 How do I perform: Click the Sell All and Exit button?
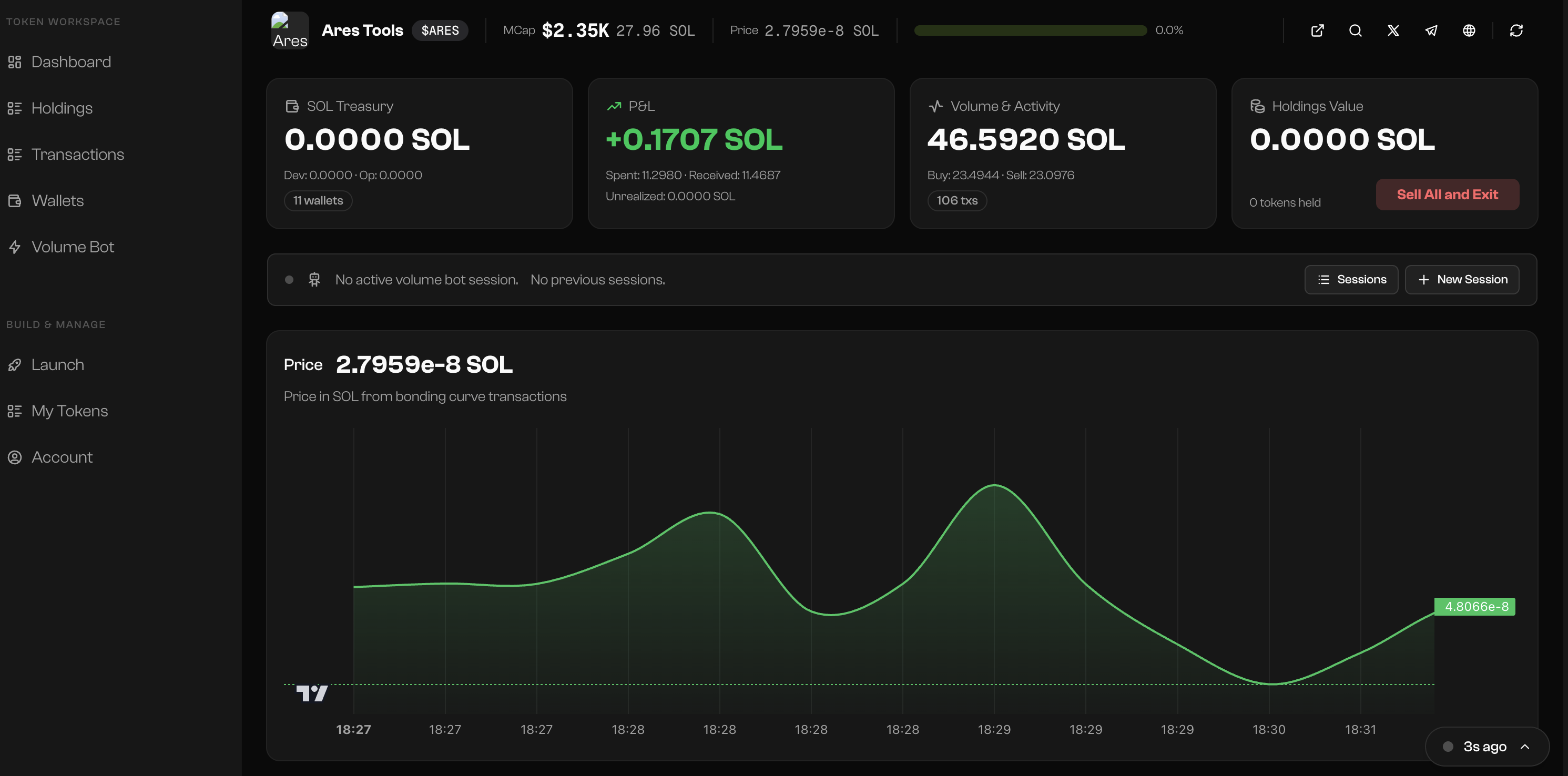point(1448,195)
